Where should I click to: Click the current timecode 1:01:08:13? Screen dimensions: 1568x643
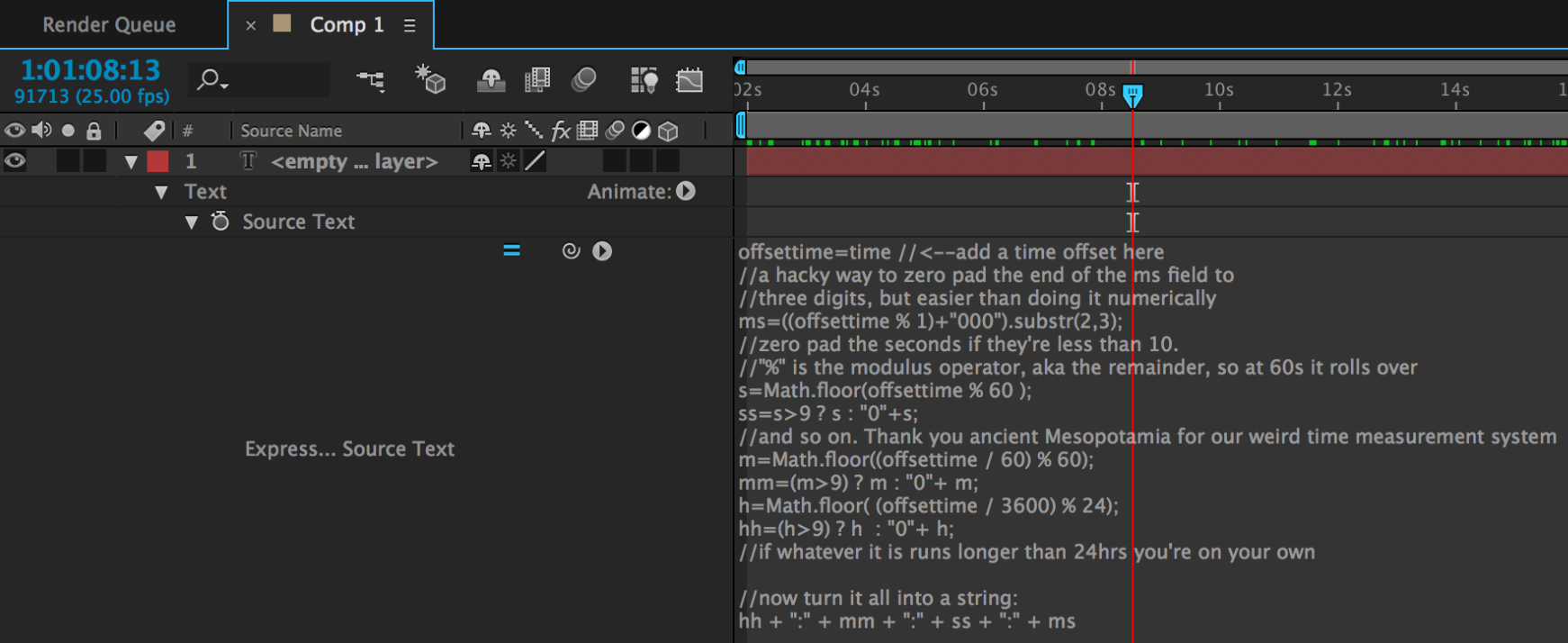90,70
